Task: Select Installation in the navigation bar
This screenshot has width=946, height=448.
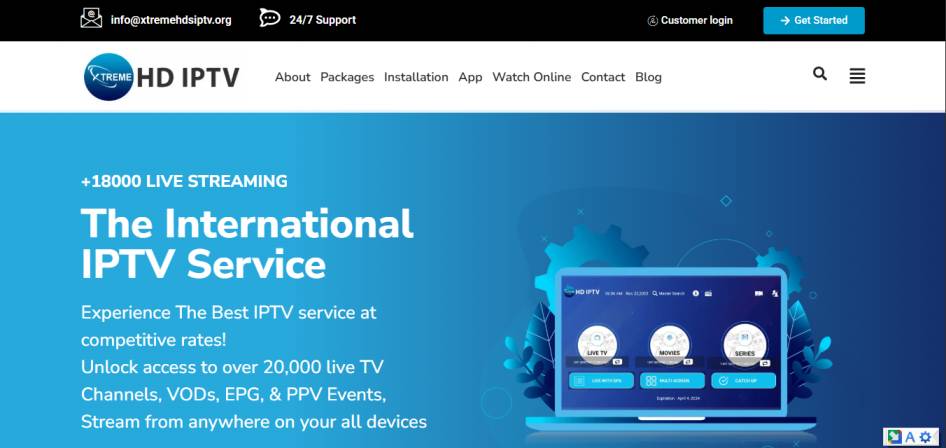Action: click(416, 77)
